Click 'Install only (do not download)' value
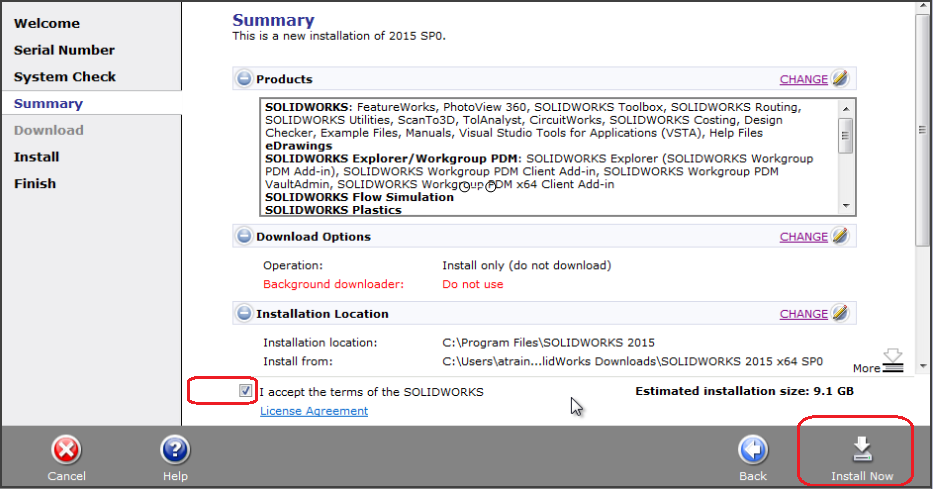The height and width of the screenshot is (489, 933). pos(527,265)
